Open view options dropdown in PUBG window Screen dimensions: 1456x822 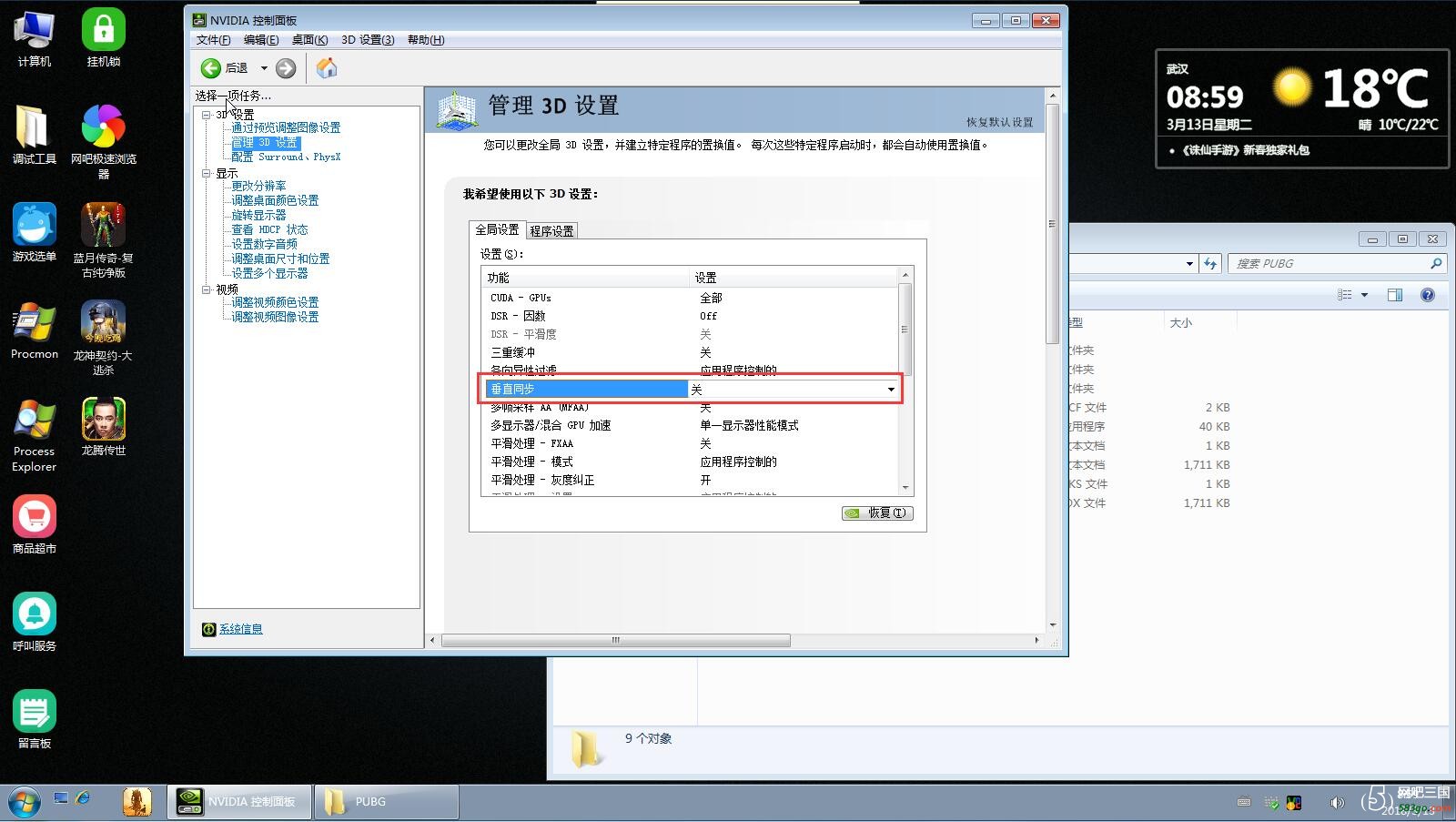[1364, 295]
